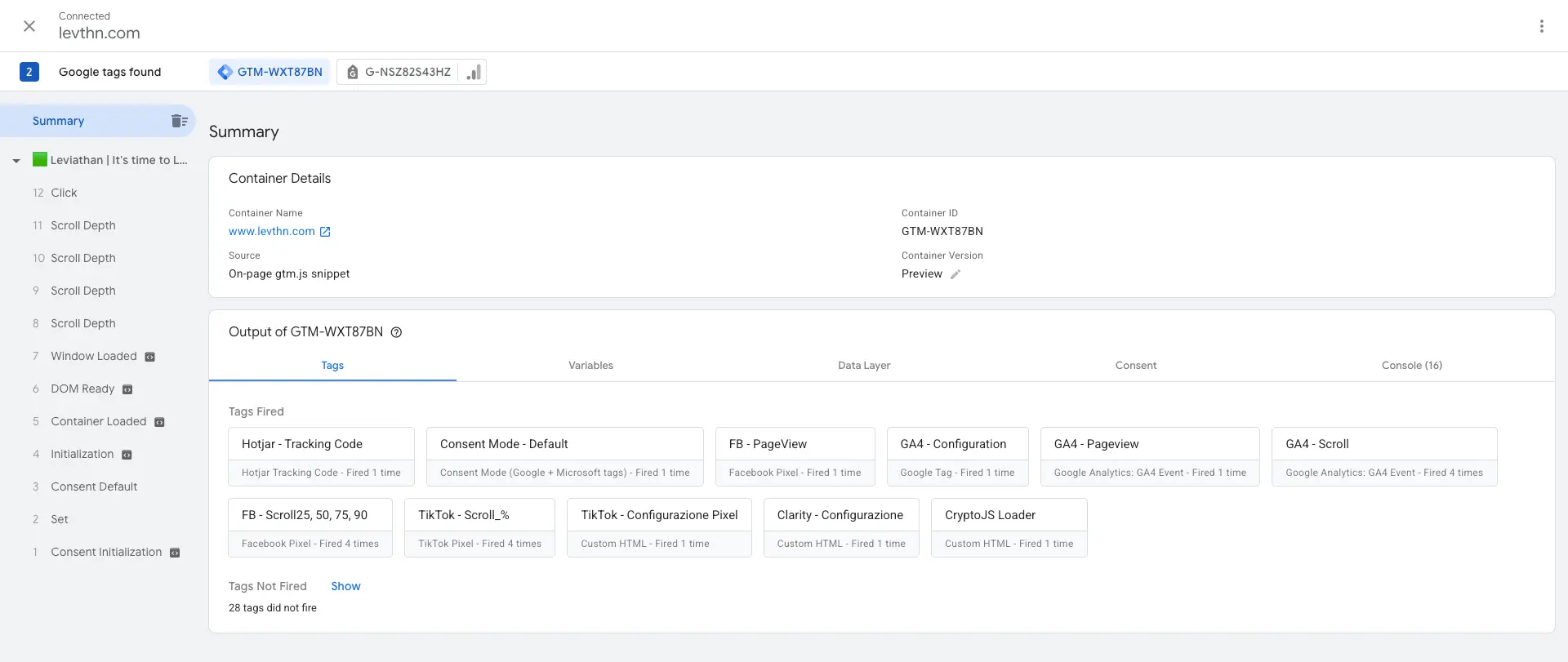1568x662 pixels.
Task: Click the icon beside Consent Initialization event
Action: pos(175,553)
